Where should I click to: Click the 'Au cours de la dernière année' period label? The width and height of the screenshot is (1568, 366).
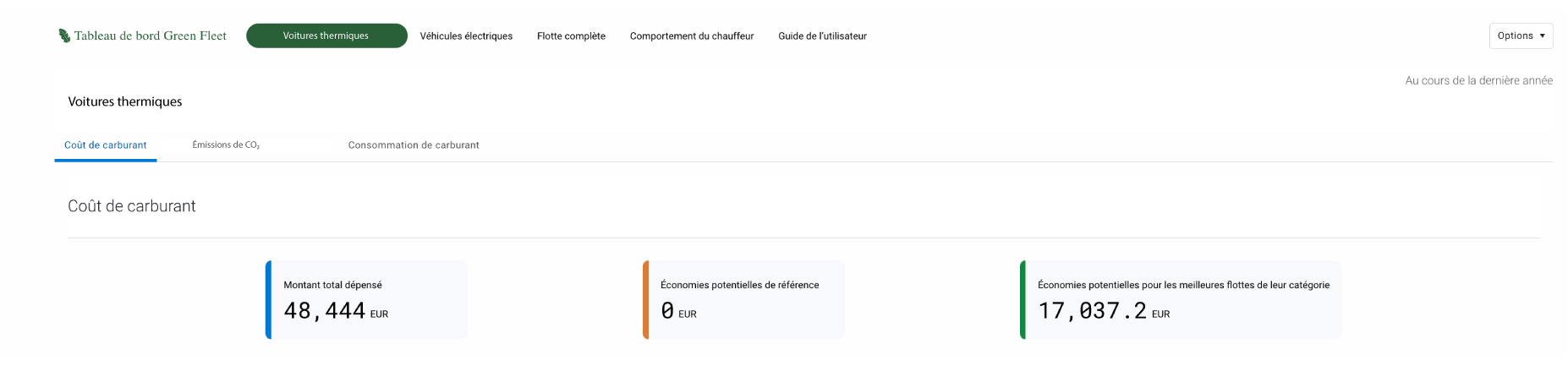coord(1478,80)
